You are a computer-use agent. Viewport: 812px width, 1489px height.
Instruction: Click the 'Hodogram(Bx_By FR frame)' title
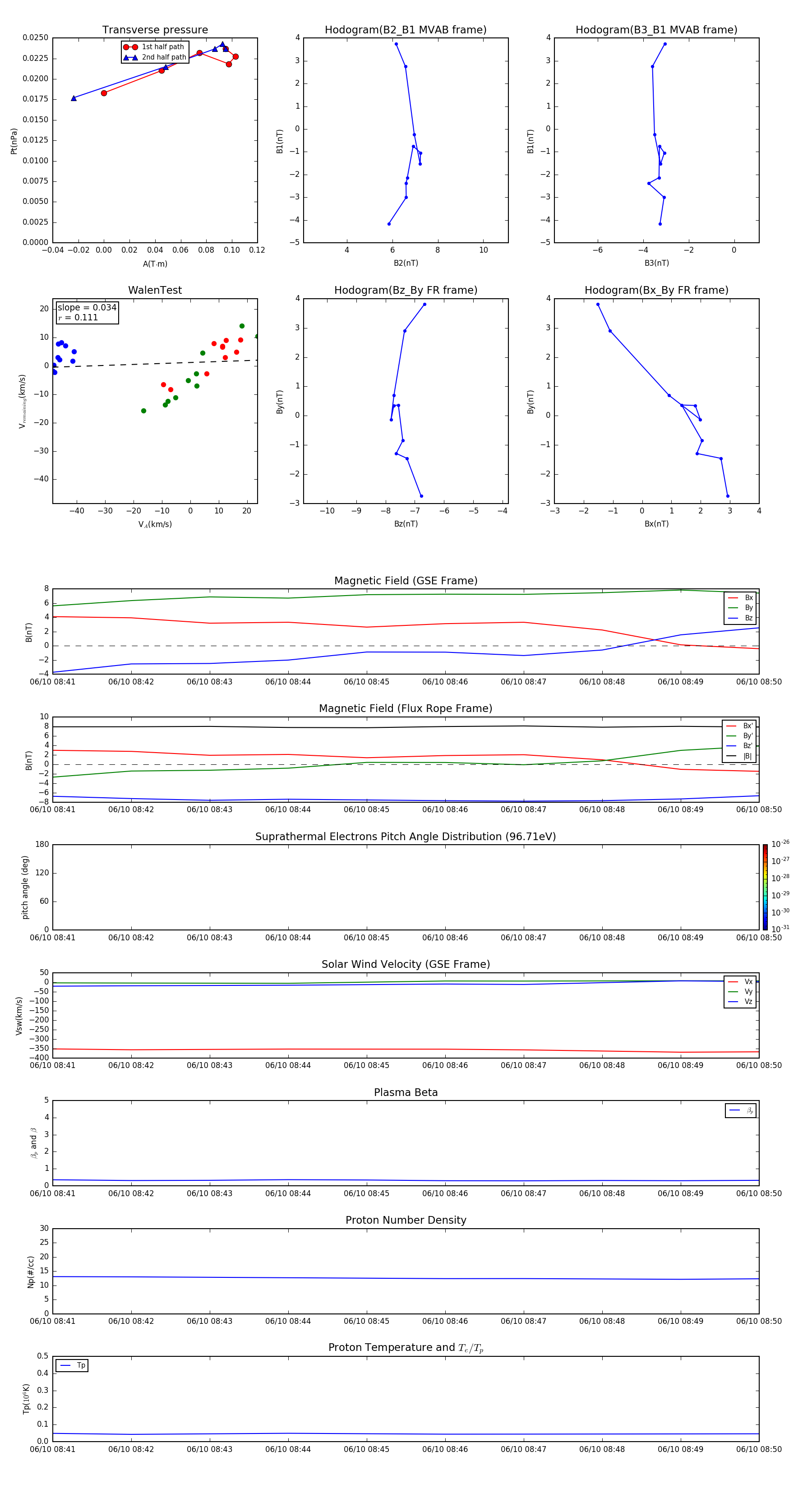pyautogui.click(x=656, y=290)
